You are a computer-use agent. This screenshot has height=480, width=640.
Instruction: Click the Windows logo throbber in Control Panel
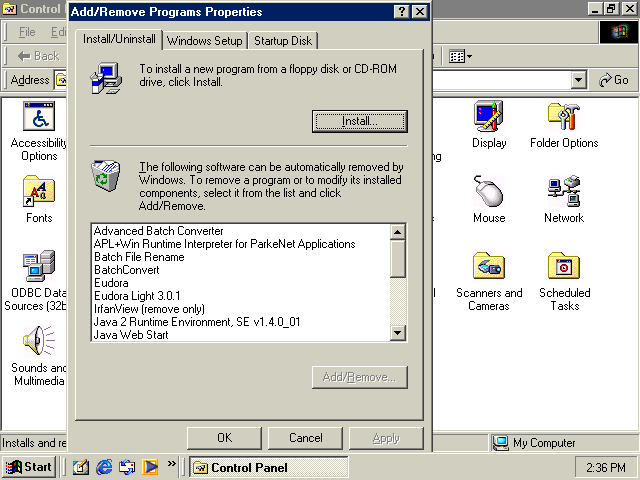click(619, 32)
